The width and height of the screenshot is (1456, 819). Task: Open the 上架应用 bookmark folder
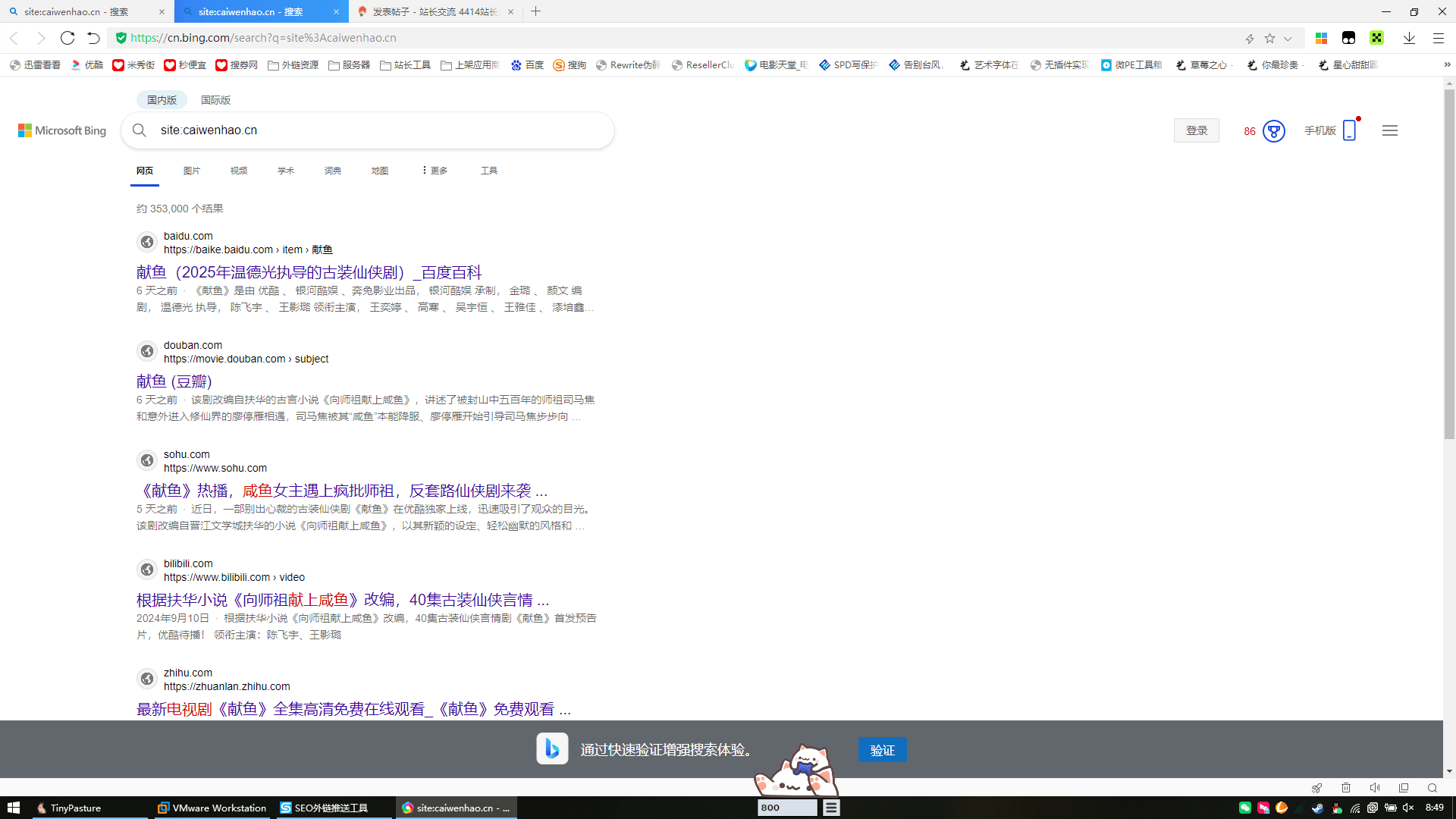click(470, 65)
